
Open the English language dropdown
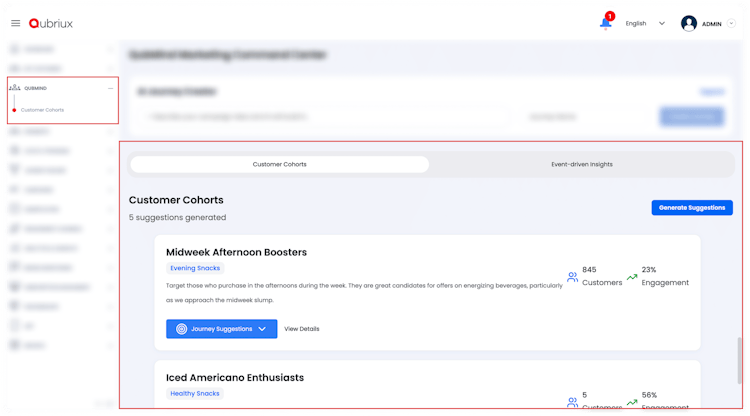[x=645, y=23]
